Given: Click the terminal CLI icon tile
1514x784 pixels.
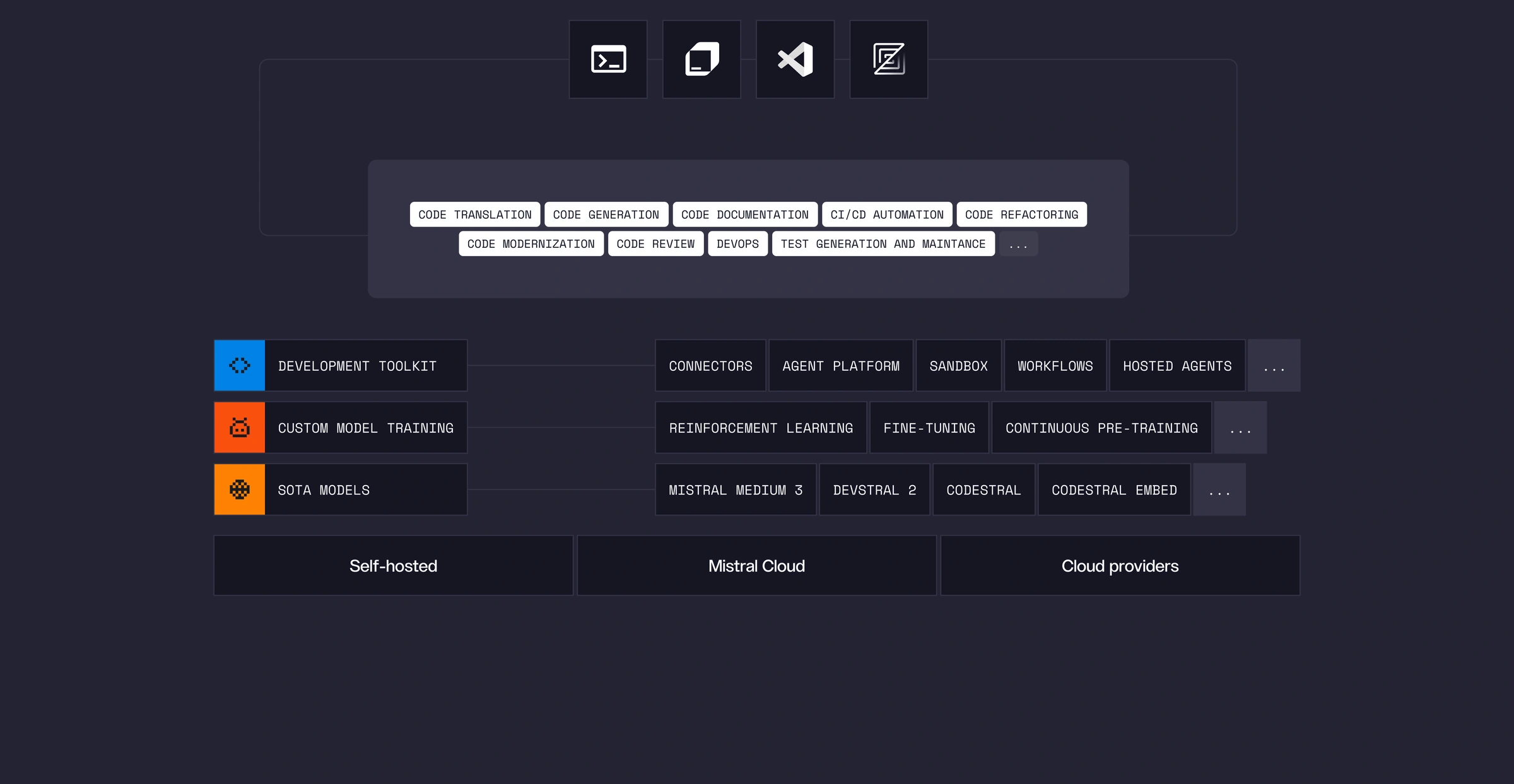Looking at the screenshot, I should pyautogui.click(x=608, y=59).
